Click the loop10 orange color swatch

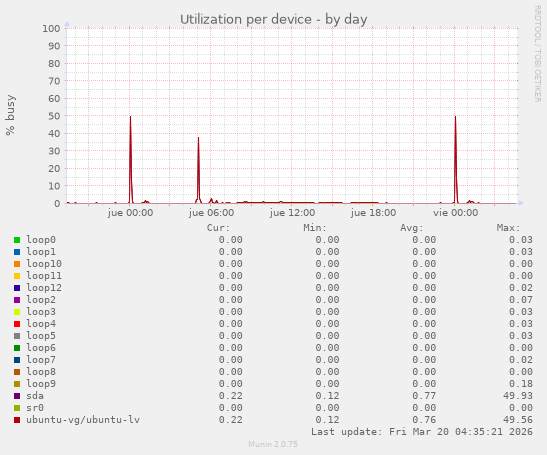pyautogui.click(x=17, y=264)
